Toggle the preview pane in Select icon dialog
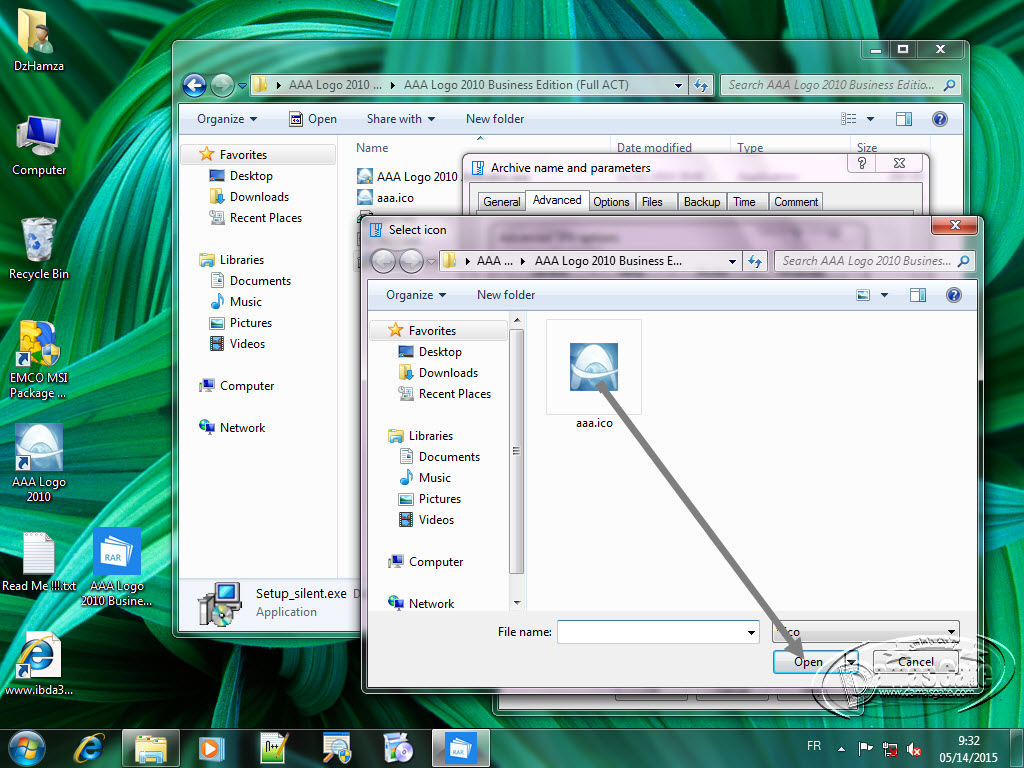Image resolution: width=1024 pixels, height=768 pixels. pyautogui.click(x=918, y=295)
